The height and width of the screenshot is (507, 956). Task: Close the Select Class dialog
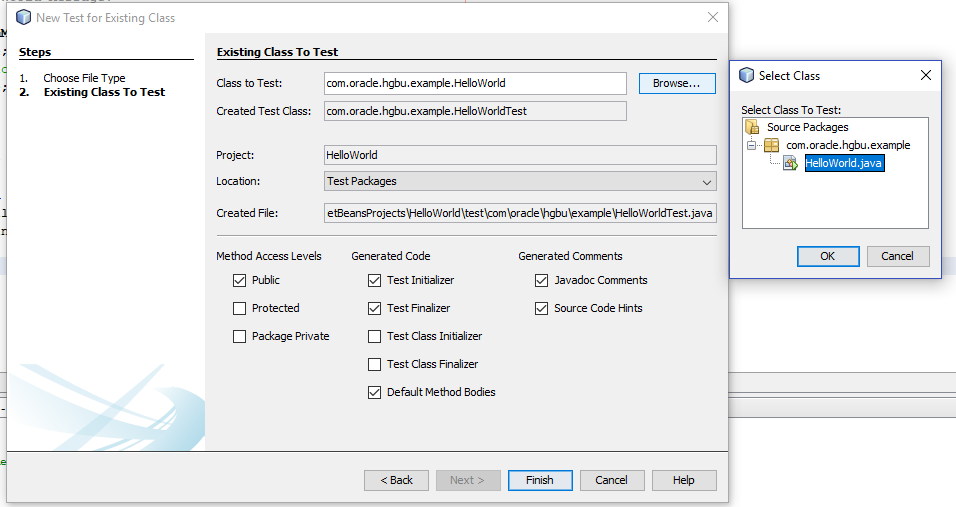click(x=926, y=76)
